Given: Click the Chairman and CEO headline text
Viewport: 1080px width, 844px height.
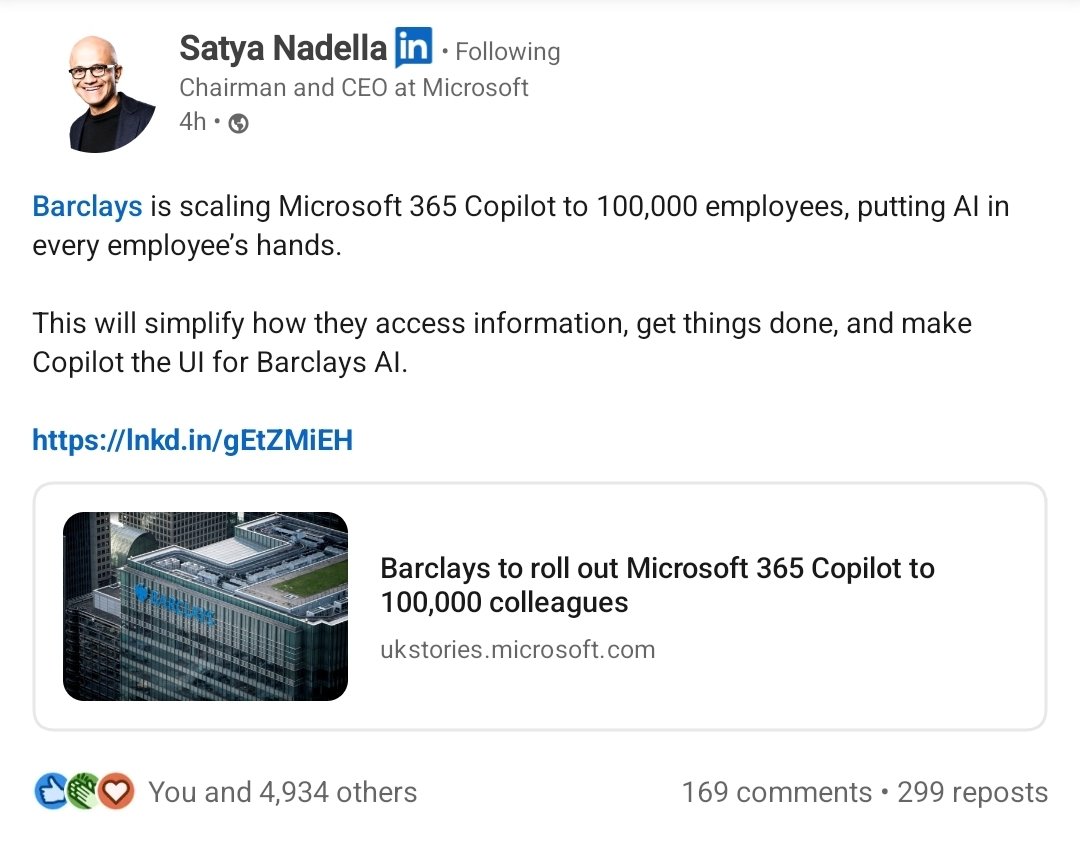Looking at the screenshot, I should point(354,87).
